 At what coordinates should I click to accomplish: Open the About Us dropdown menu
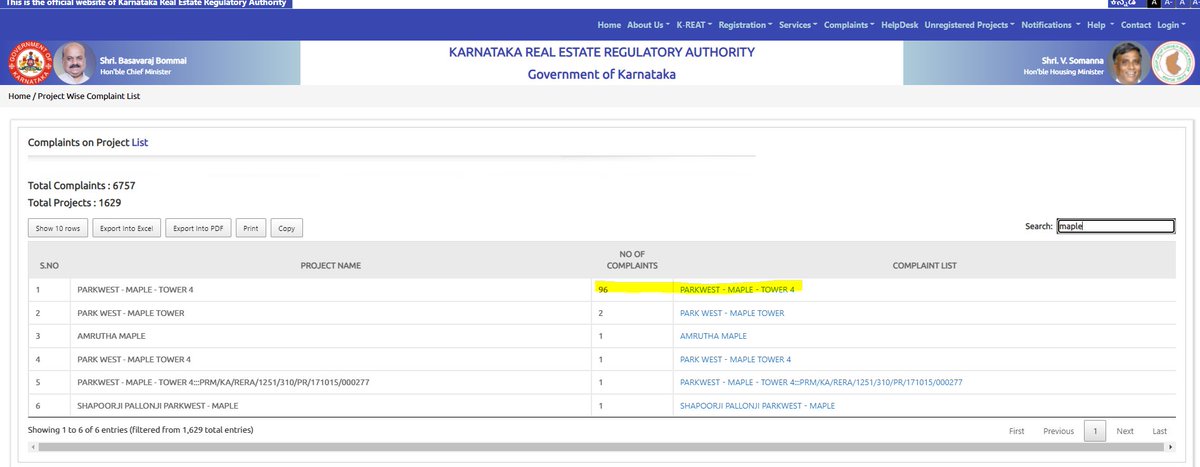[649, 24]
